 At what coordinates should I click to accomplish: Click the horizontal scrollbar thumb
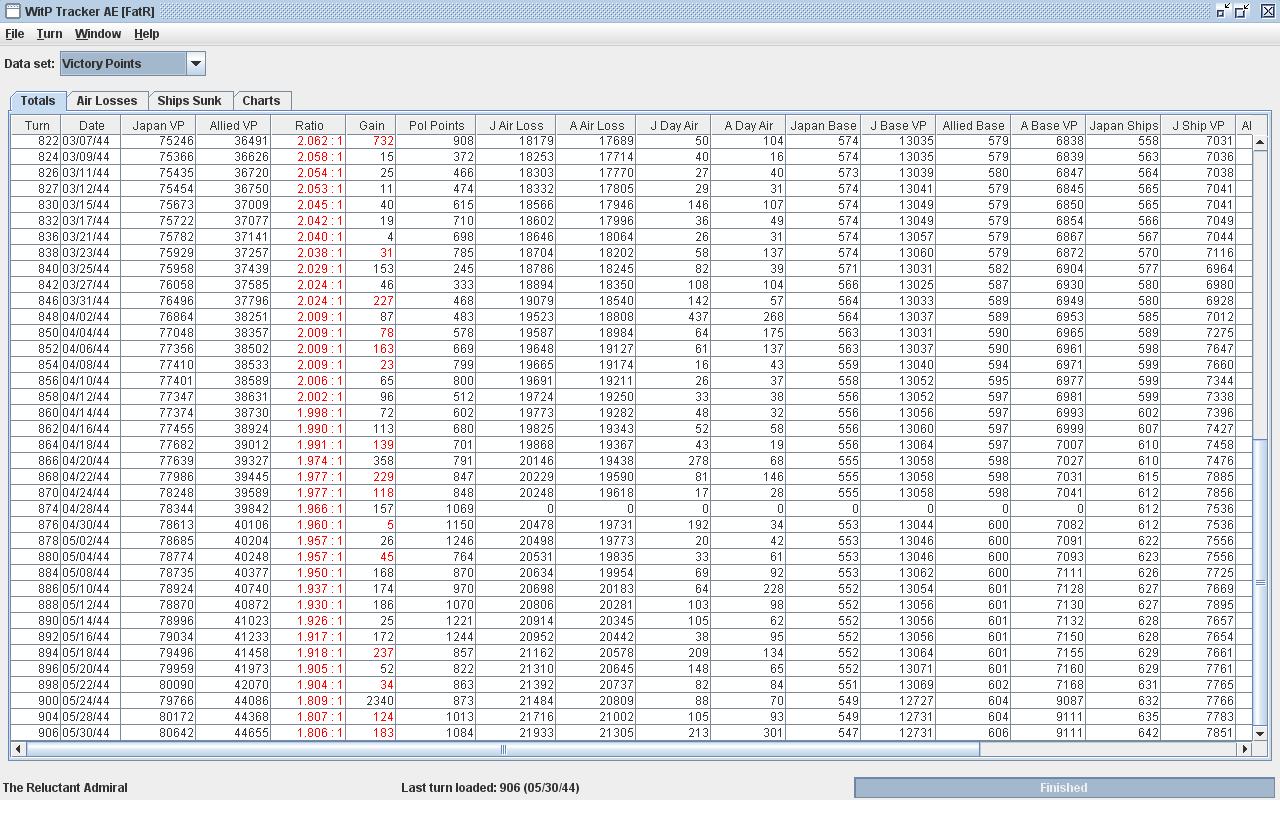pos(503,749)
